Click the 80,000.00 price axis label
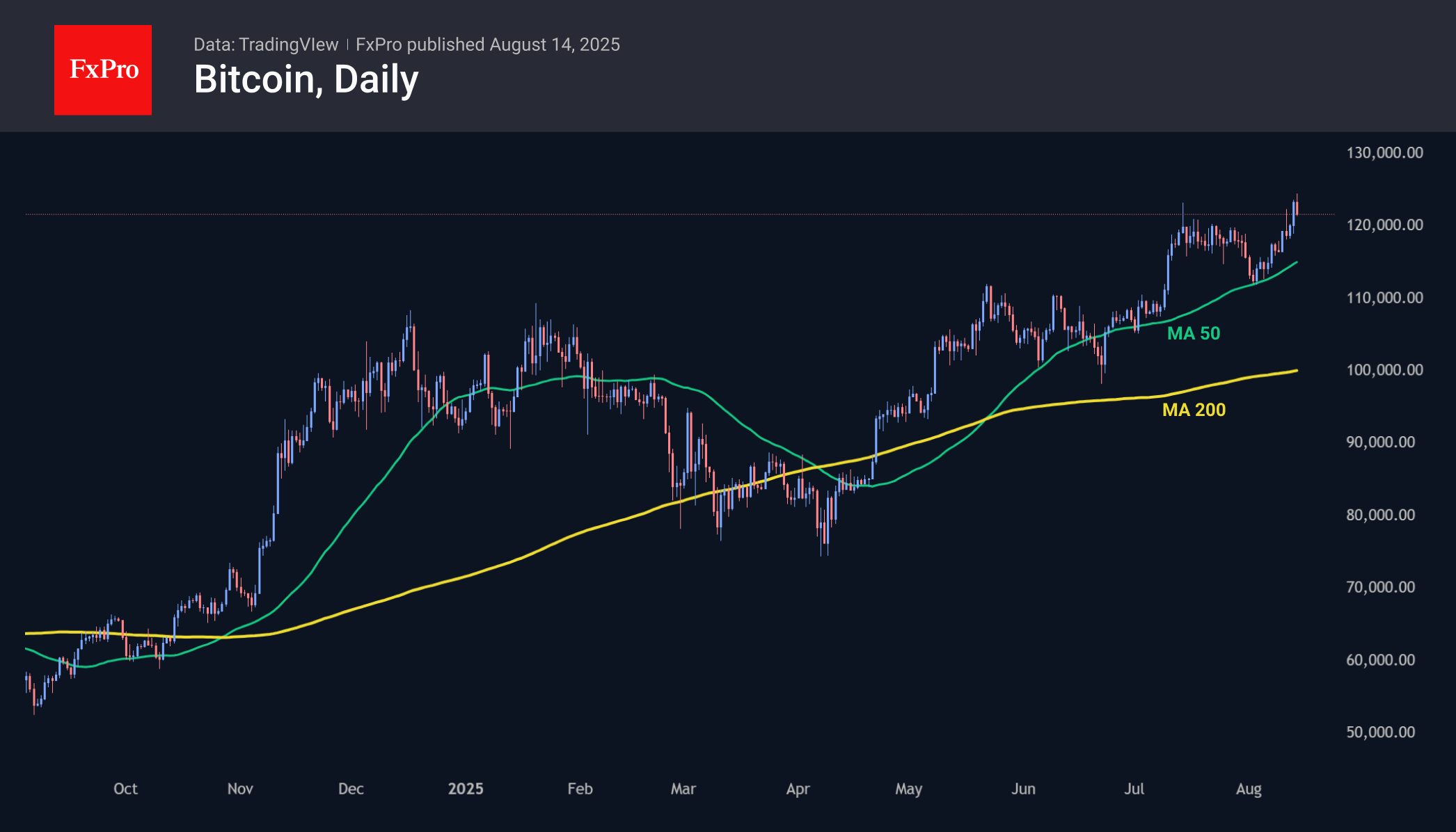1456x832 pixels. pos(1380,515)
